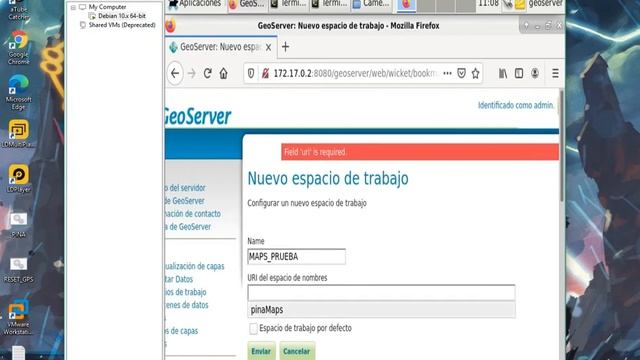Click URI del espacio de nombres field

click(381, 293)
